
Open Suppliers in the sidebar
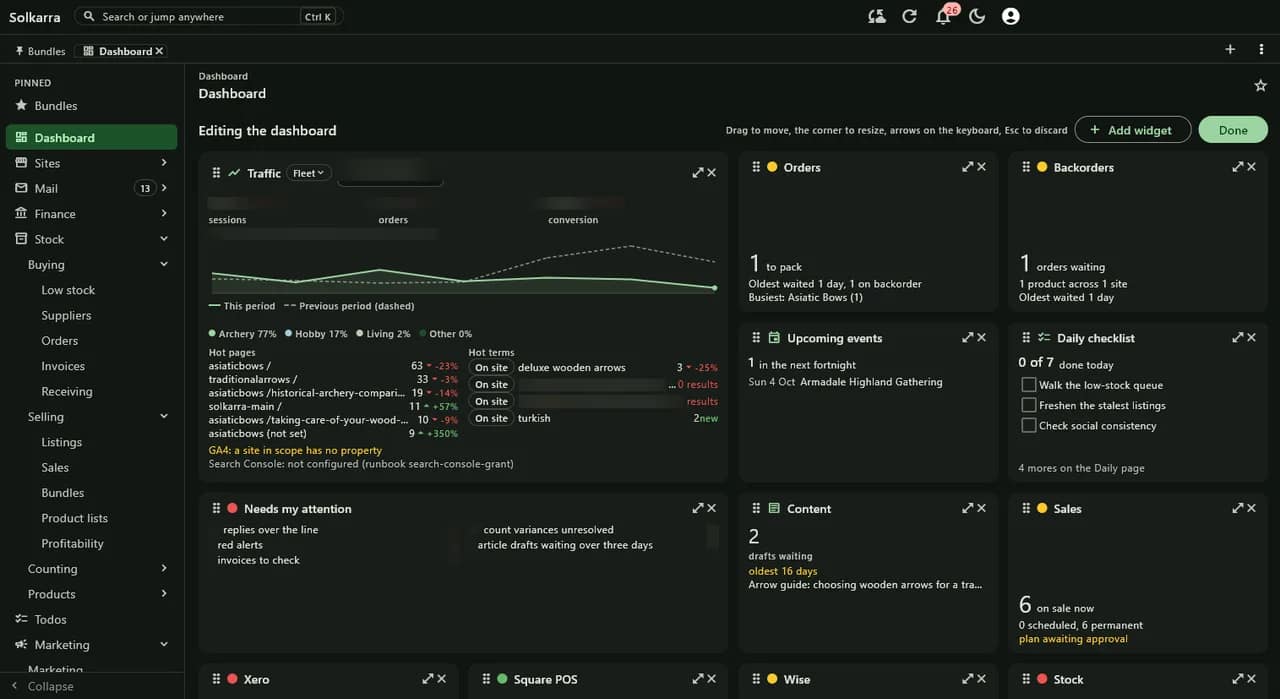[66, 315]
